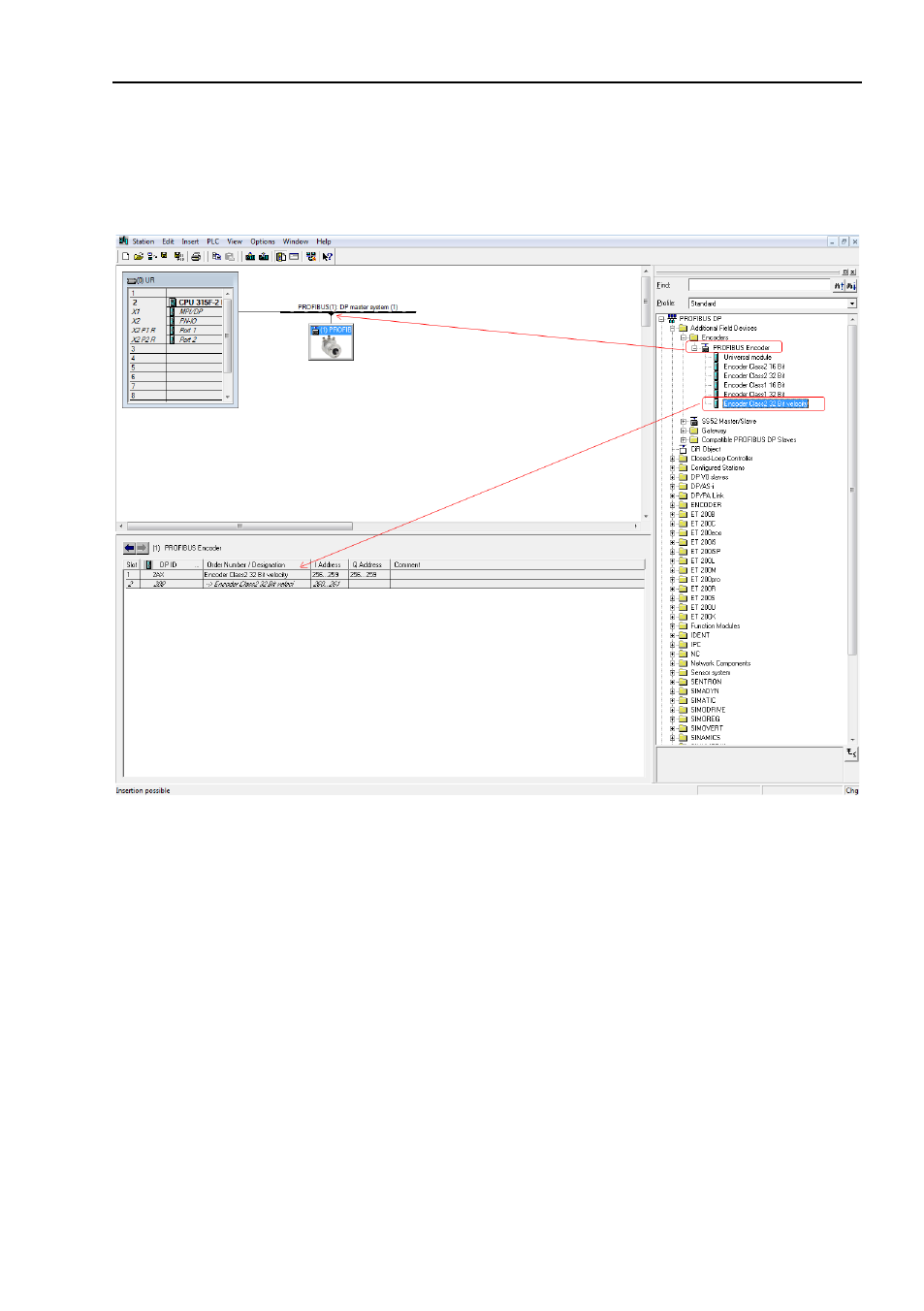924x1311 pixels.
Task: Click the Upload from Module toolbar icon
Action: (x=264, y=257)
